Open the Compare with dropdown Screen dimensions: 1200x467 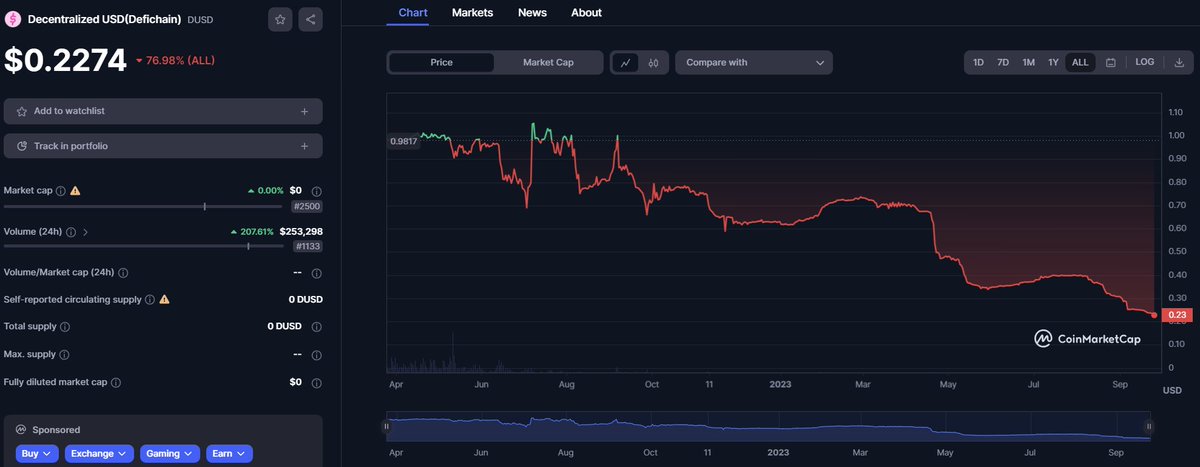[x=754, y=62]
